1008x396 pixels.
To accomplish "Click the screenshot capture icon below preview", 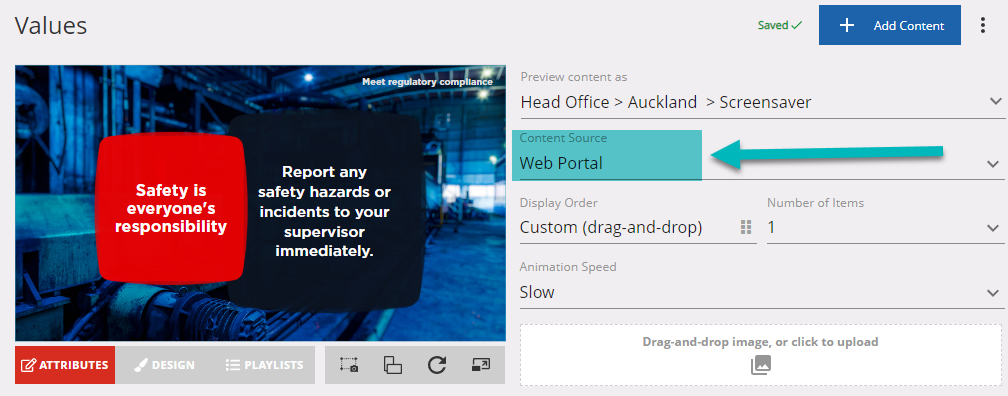I will pos(349,364).
